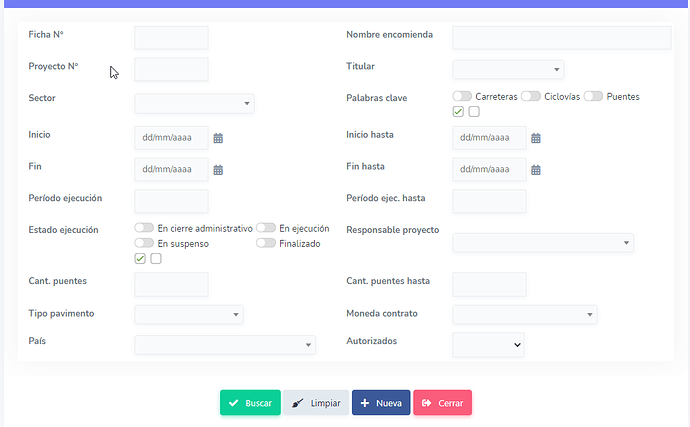This screenshot has height=427, width=690.
Task: Click the empty checkbox under Palabras clave
Action: point(474,111)
